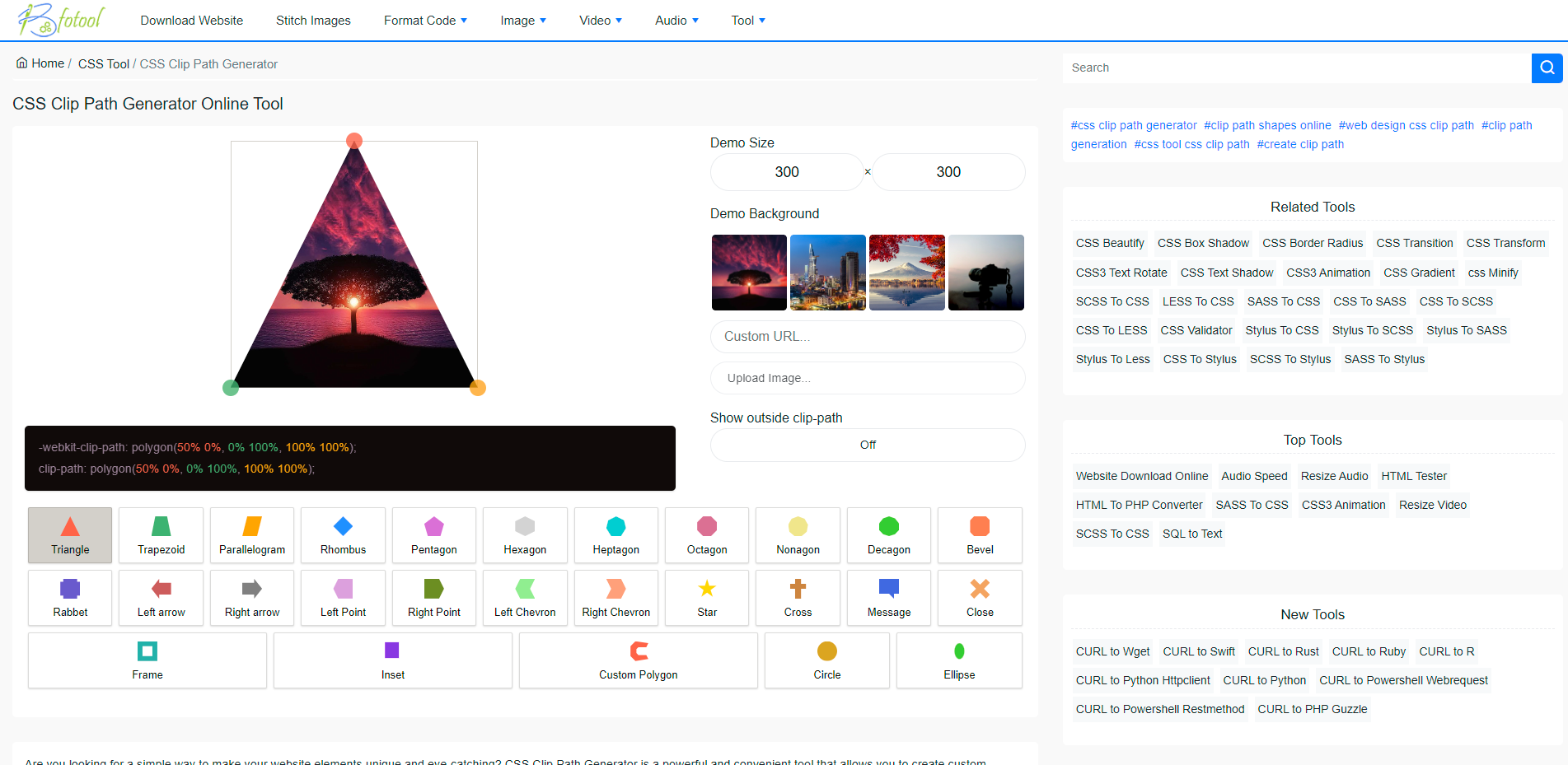This screenshot has height=765, width=1568.
Task: Pick the Hexagon shape
Action: (x=525, y=535)
